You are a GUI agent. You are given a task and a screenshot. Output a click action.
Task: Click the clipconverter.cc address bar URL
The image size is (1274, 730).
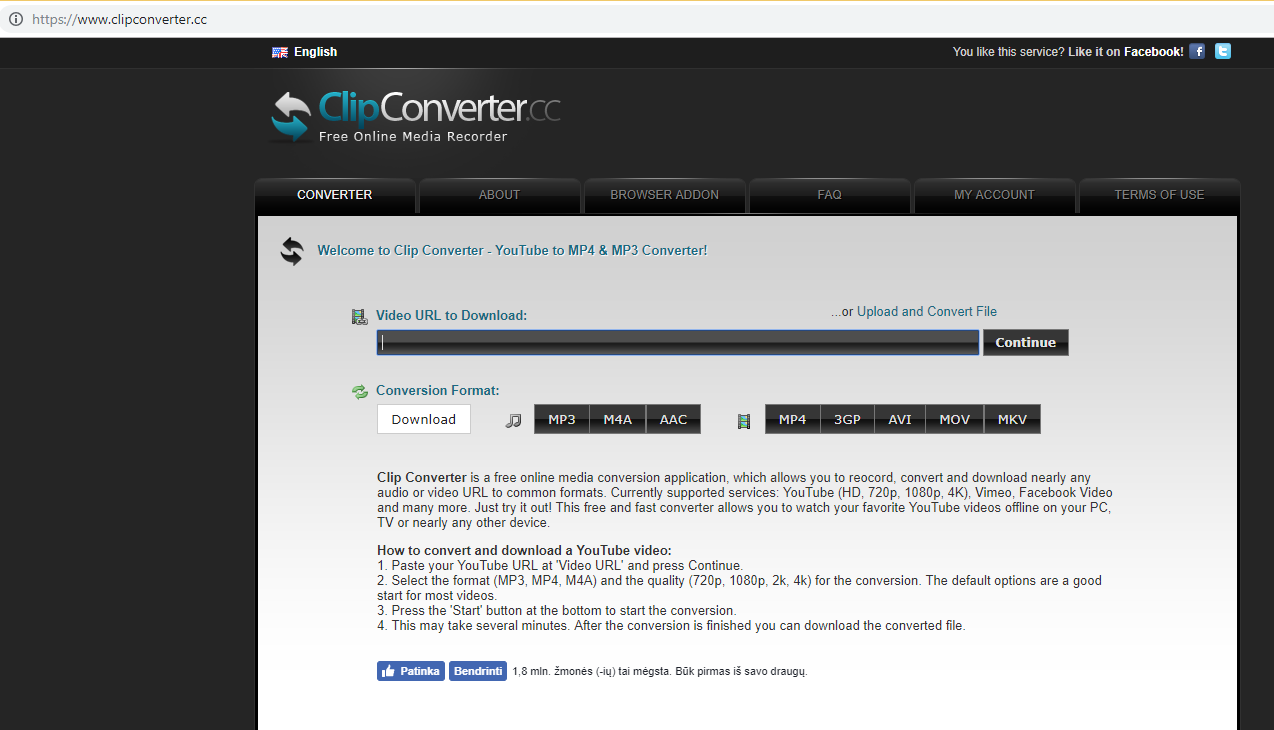point(119,19)
